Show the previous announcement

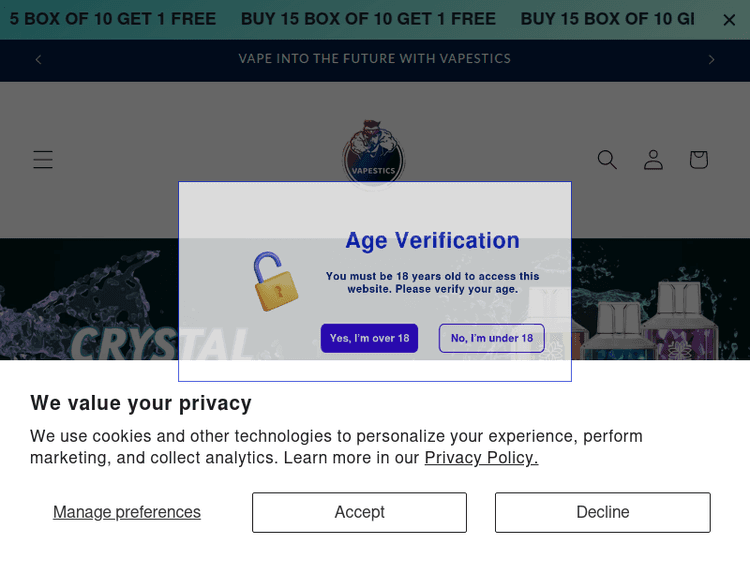38,60
